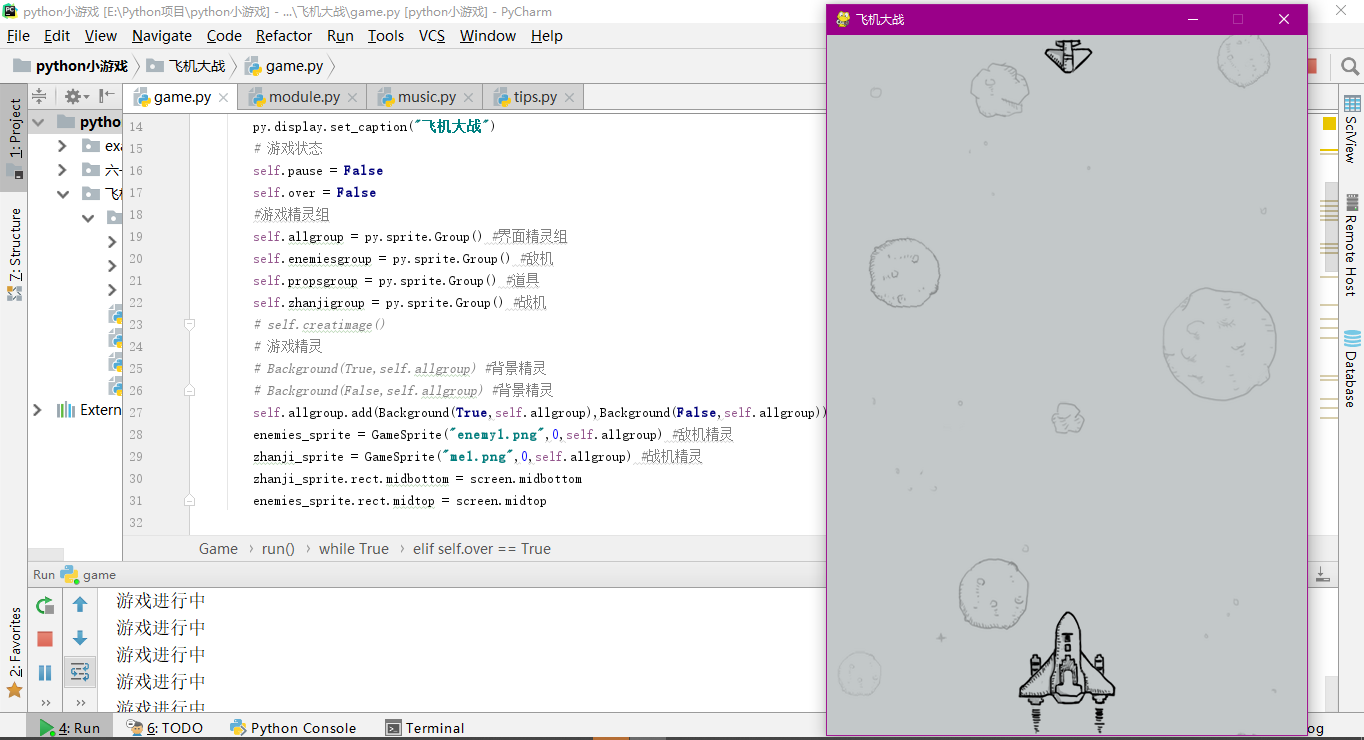Screen dimensions: 1364x740
Task: Click run() in the breadcrumb bar
Action: [278, 548]
